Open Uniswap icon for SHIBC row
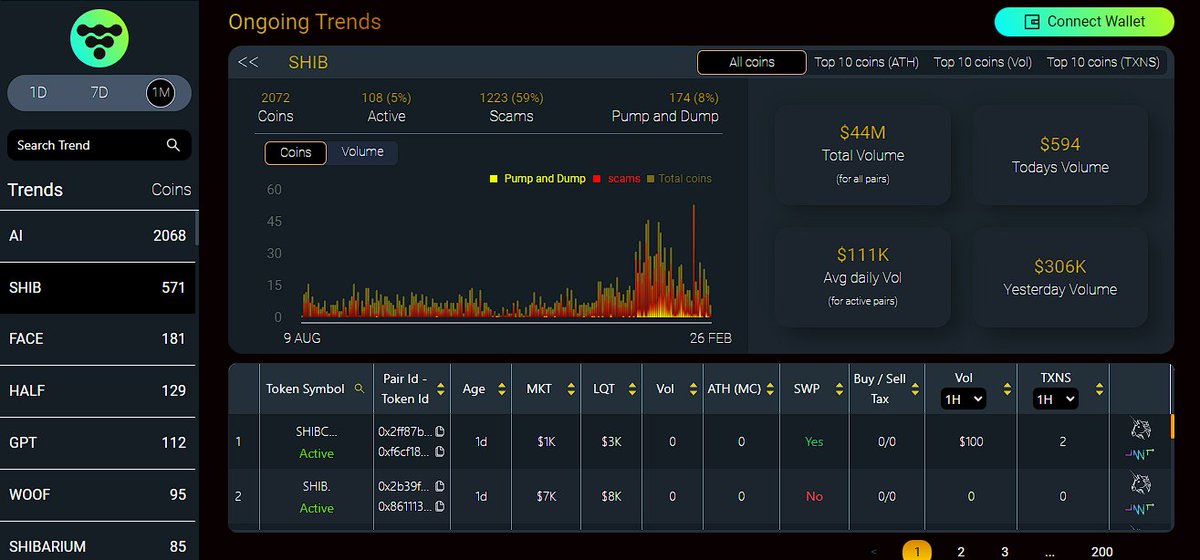Viewport: 1200px width, 560px height. (1140, 430)
